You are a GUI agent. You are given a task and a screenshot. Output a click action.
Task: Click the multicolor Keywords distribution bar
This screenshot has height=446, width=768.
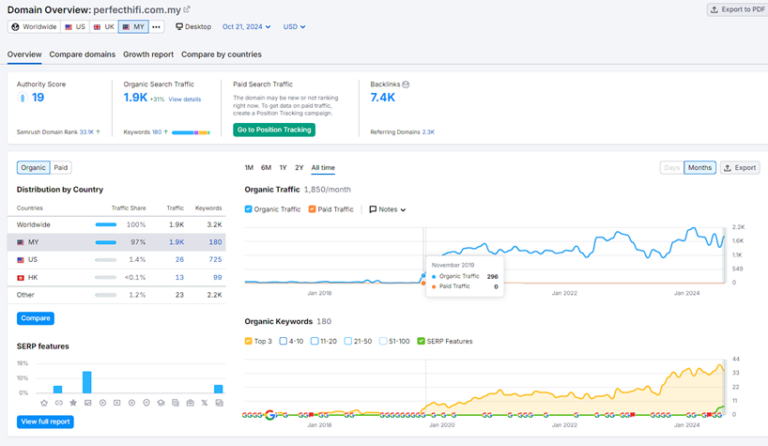(x=191, y=132)
